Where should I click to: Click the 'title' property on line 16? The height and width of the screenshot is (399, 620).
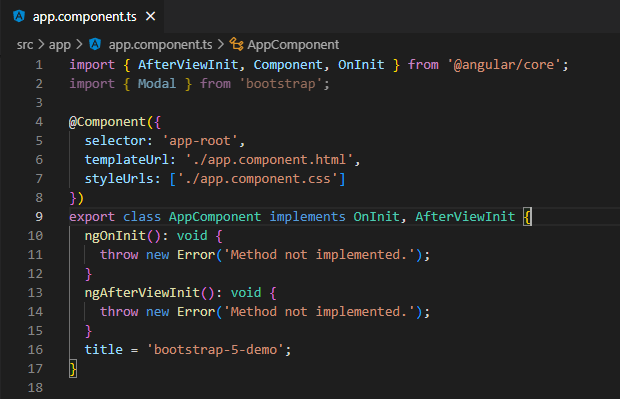pos(104,350)
